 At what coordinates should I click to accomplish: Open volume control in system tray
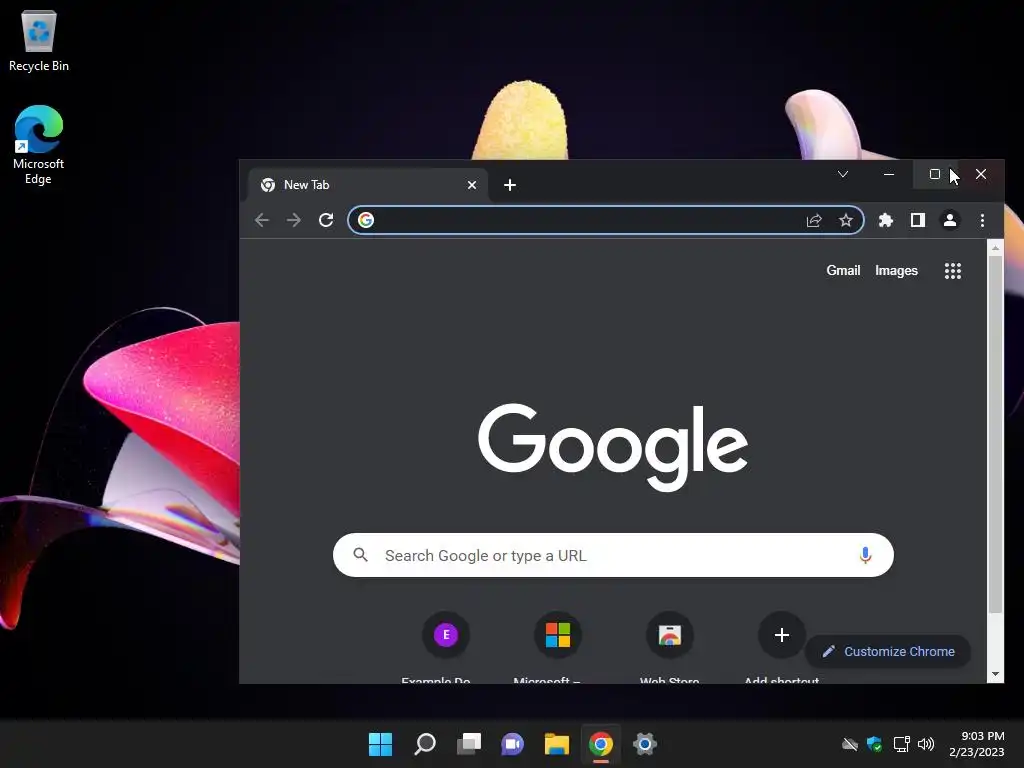point(926,744)
